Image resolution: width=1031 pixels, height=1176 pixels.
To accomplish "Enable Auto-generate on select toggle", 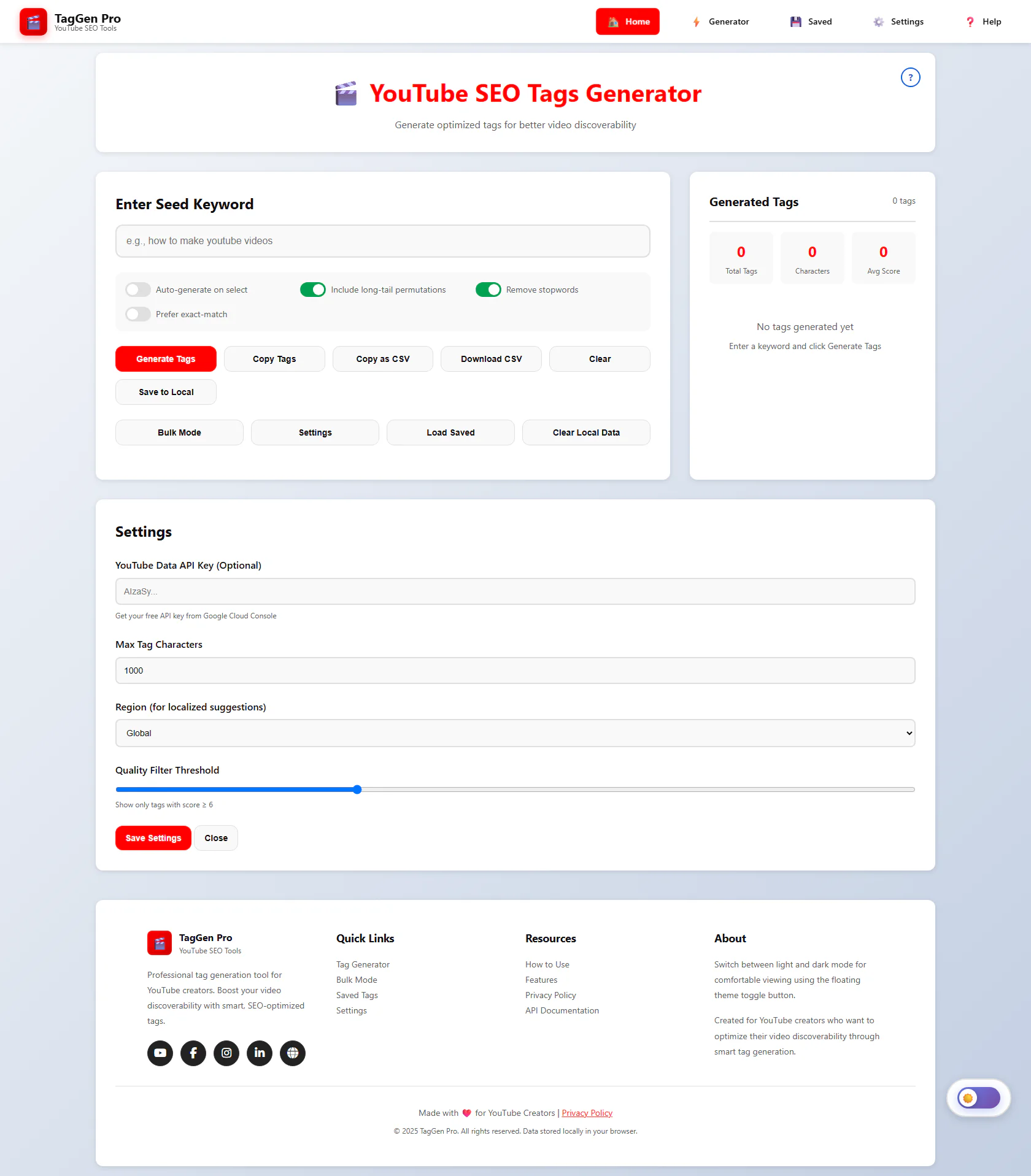I will [x=138, y=290].
